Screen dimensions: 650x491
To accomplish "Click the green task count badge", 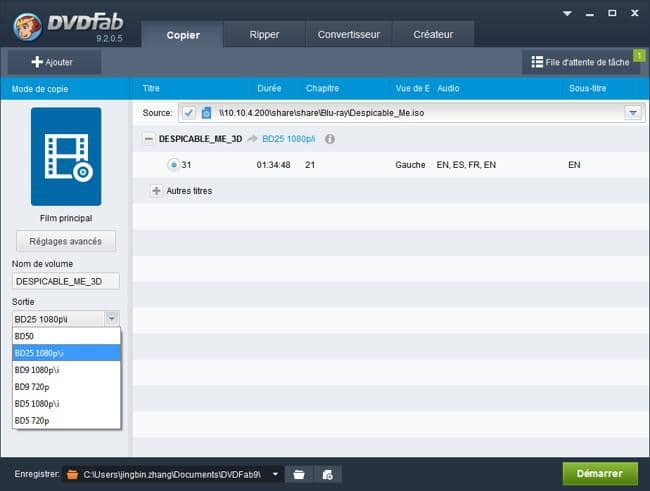I will pyautogui.click(x=639, y=55).
